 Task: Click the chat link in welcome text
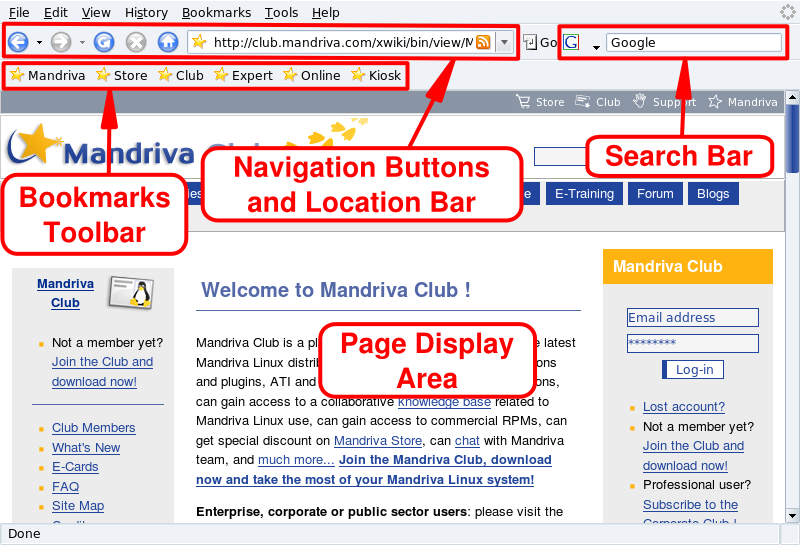(467, 440)
